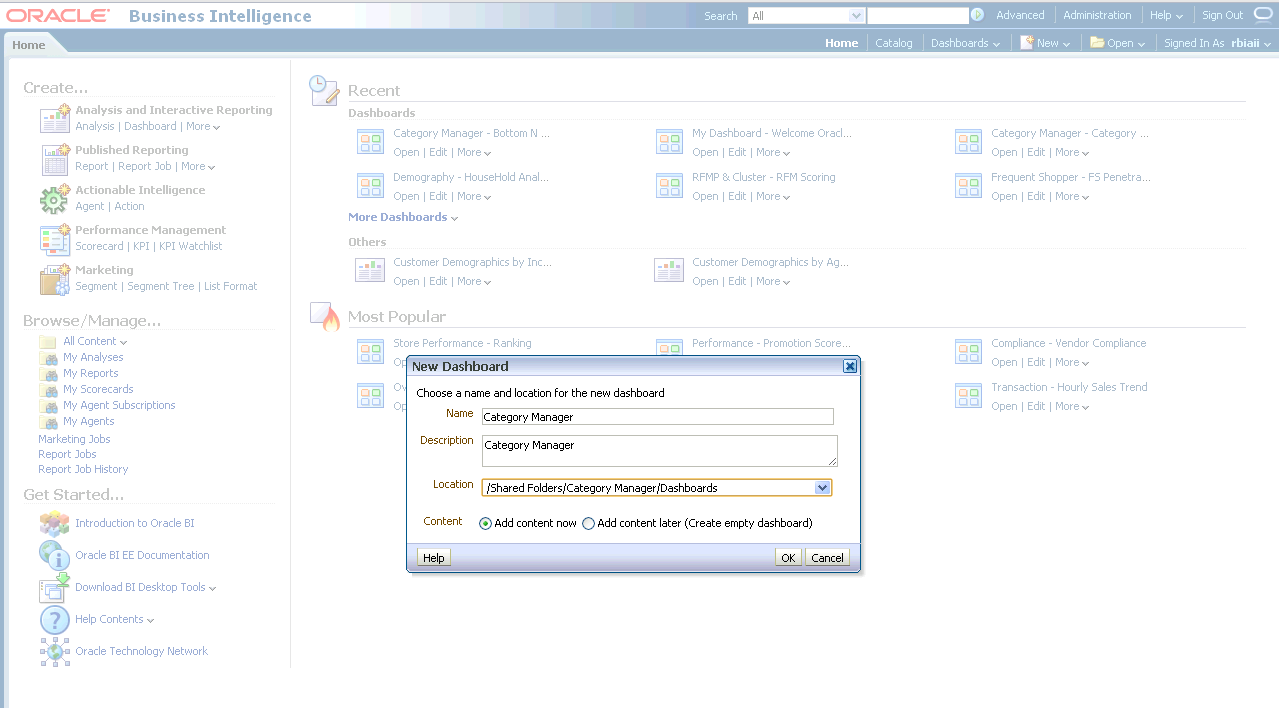Click the Oracle Technology Network icon
Viewport: 1279px width, 708px height.
(54, 651)
